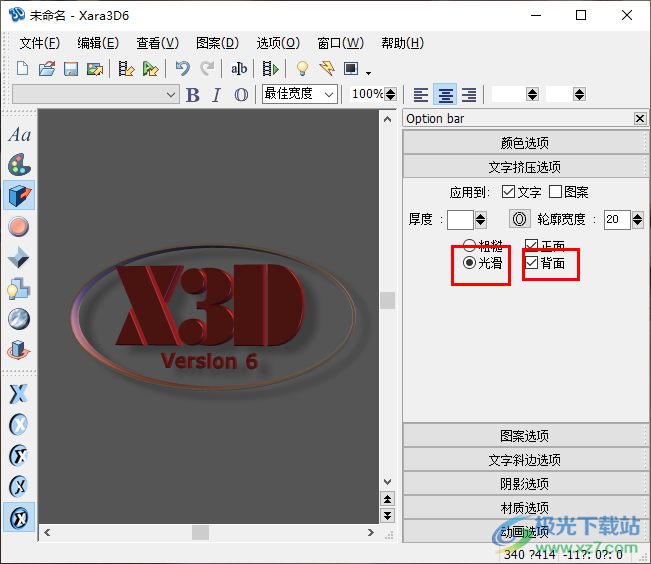Viewport: 651px width, 564px height.
Task: Select the 光滑 radio button
Action: 469,262
